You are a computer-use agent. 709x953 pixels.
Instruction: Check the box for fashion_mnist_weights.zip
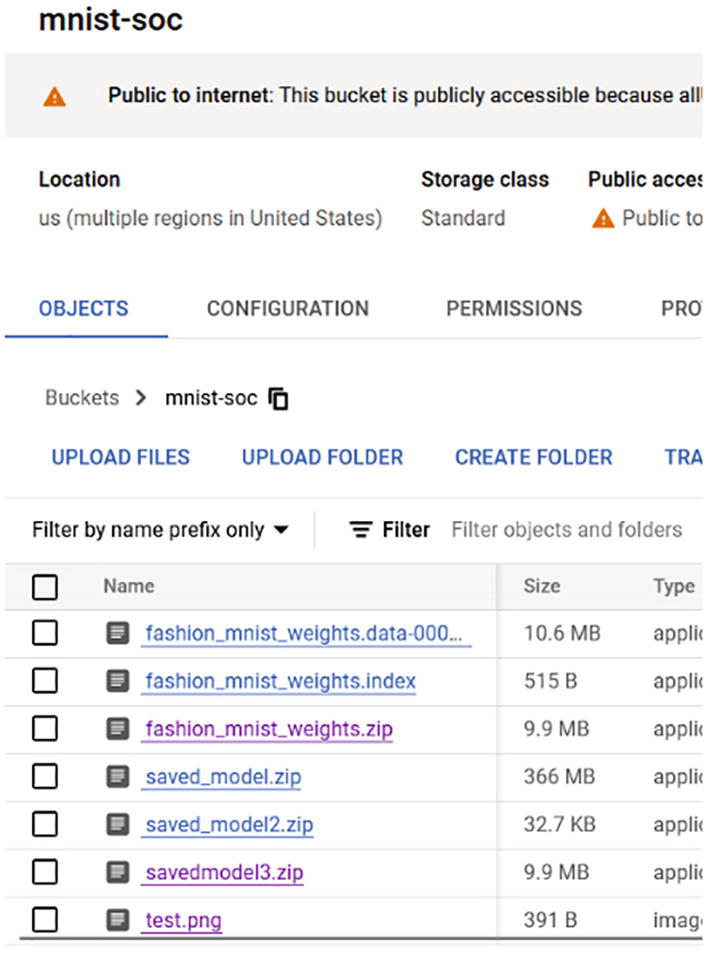(x=45, y=729)
